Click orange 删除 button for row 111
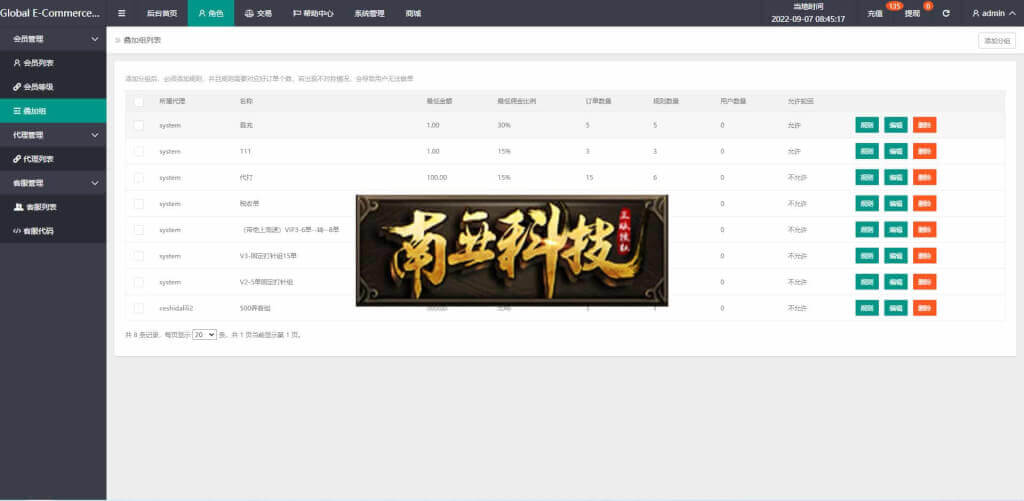Screen dimensions: 1024x501 click(924, 151)
